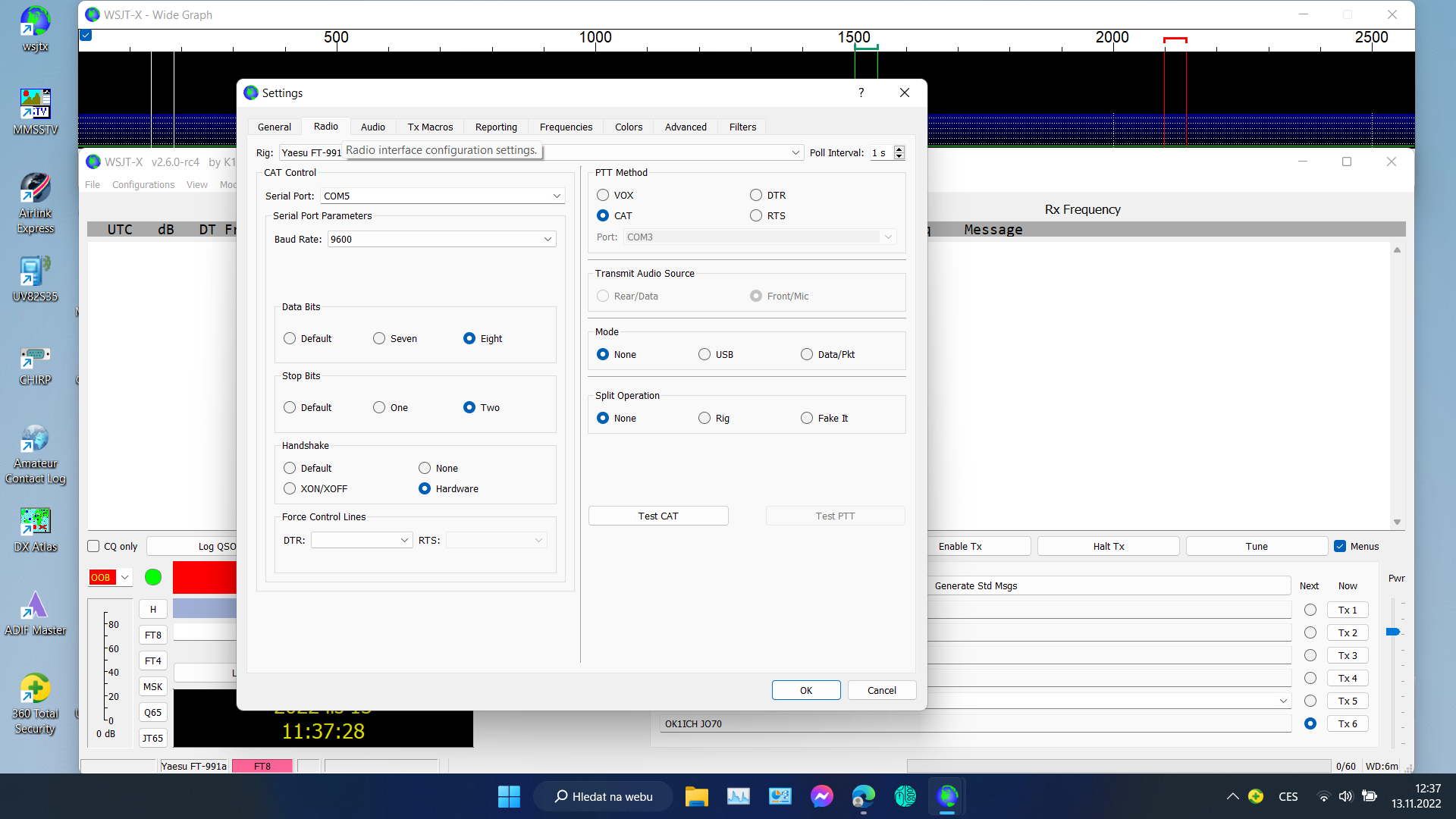The image size is (1456, 819).
Task: Click the Messenger icon in taskbar
Action: click(821, 796)
